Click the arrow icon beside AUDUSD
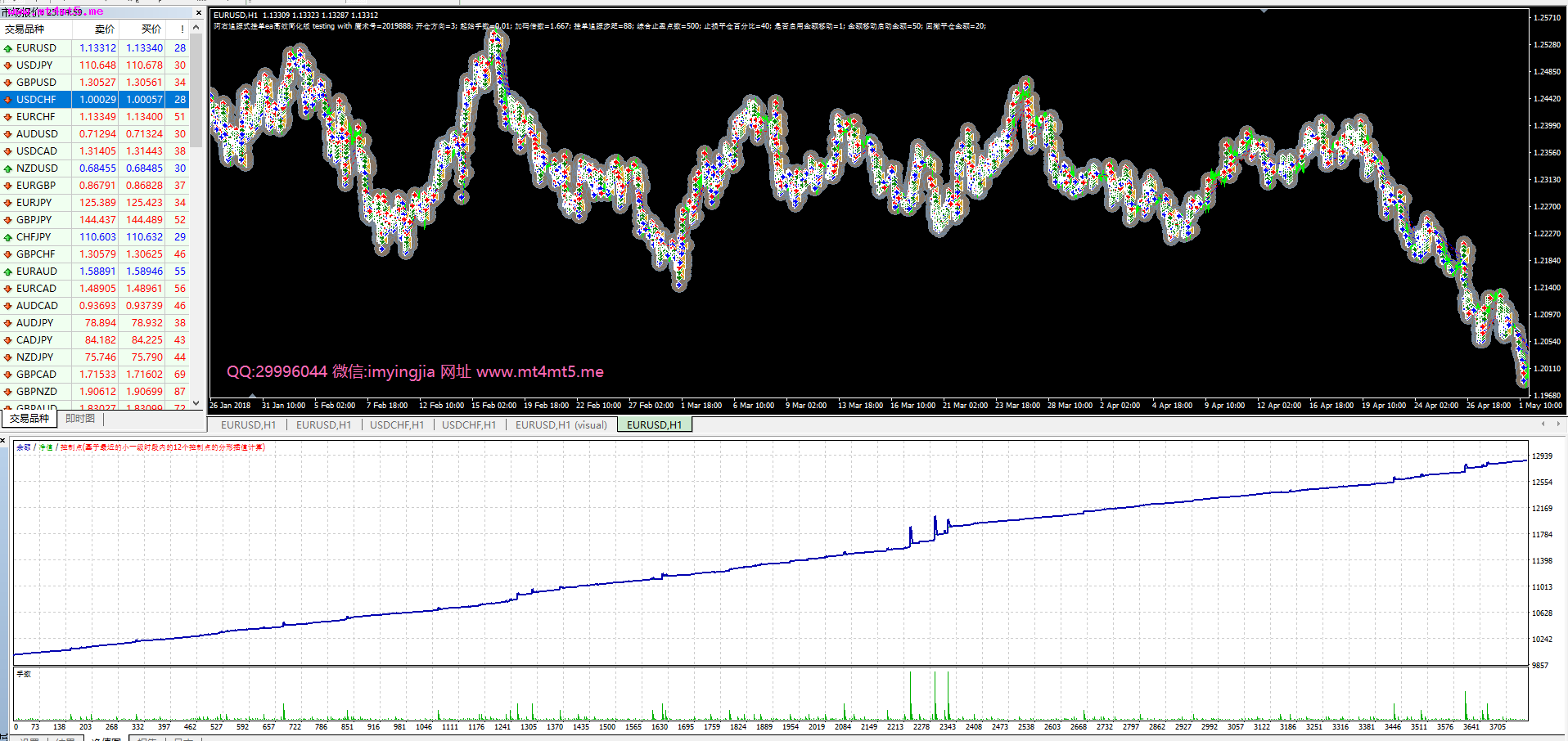The image size is (1568, 741). (7, 134)
